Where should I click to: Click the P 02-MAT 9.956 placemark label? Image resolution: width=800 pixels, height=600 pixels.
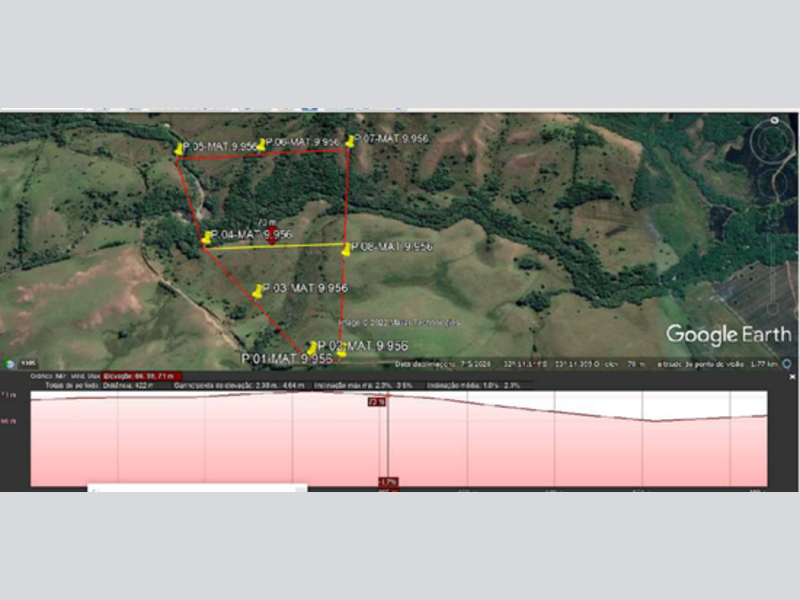363,346
